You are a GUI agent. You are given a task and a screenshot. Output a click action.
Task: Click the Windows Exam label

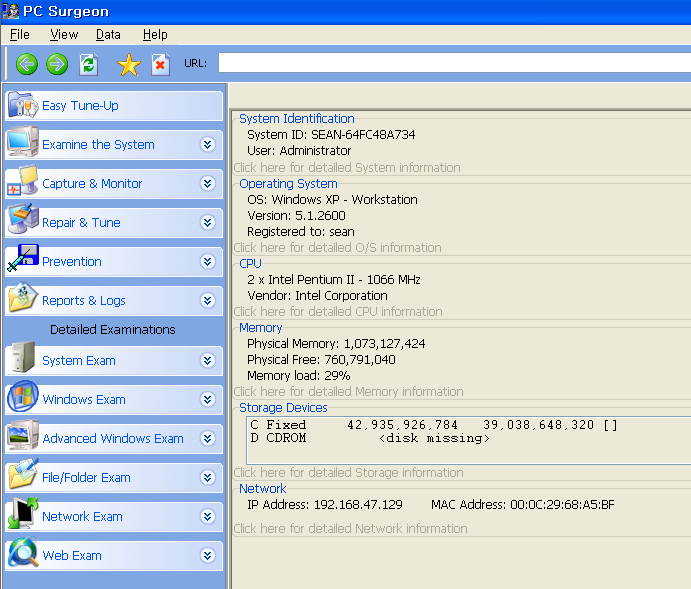(x=84, y=400)
